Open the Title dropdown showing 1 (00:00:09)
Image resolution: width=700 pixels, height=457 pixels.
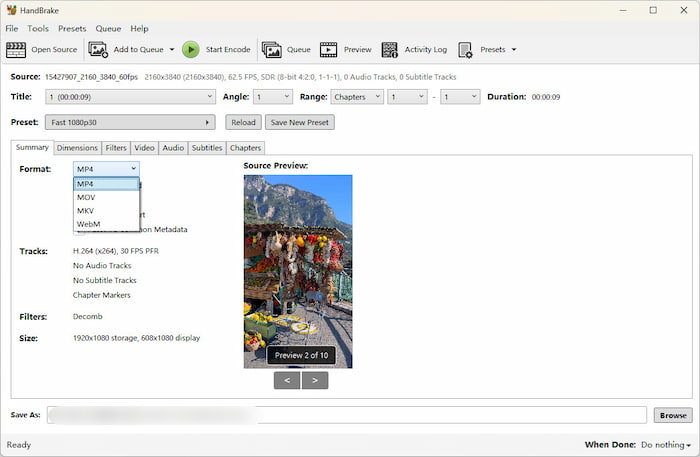point(130,97)
